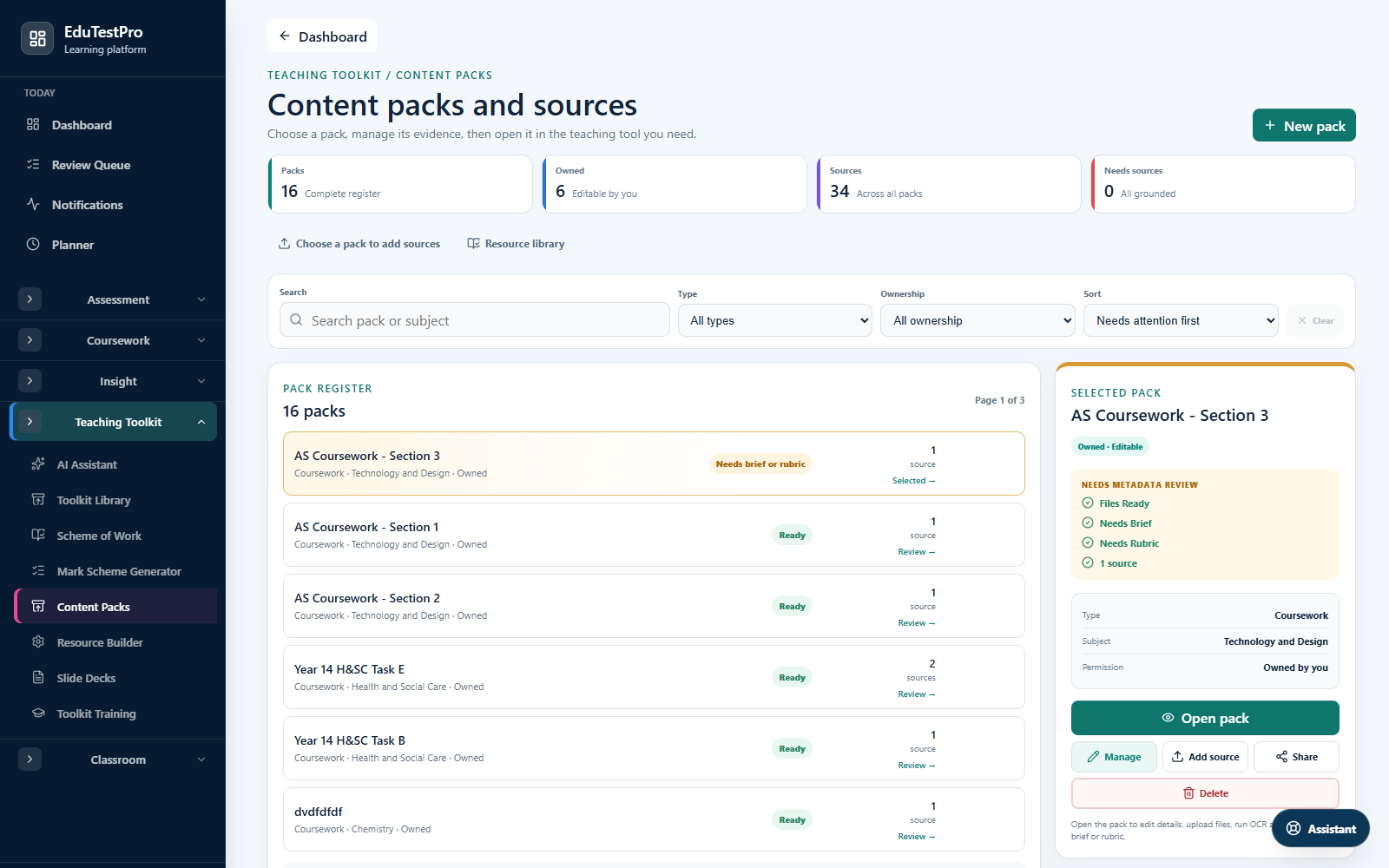Delete the selected pack
1389x868 pixels.
click(x=1205, y=793)
